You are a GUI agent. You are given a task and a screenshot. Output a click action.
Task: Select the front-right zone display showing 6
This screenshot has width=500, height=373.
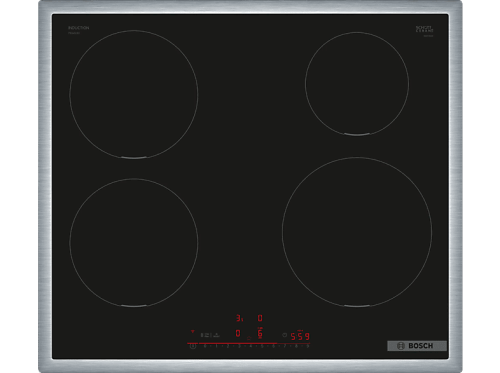(x=260, y=333)
